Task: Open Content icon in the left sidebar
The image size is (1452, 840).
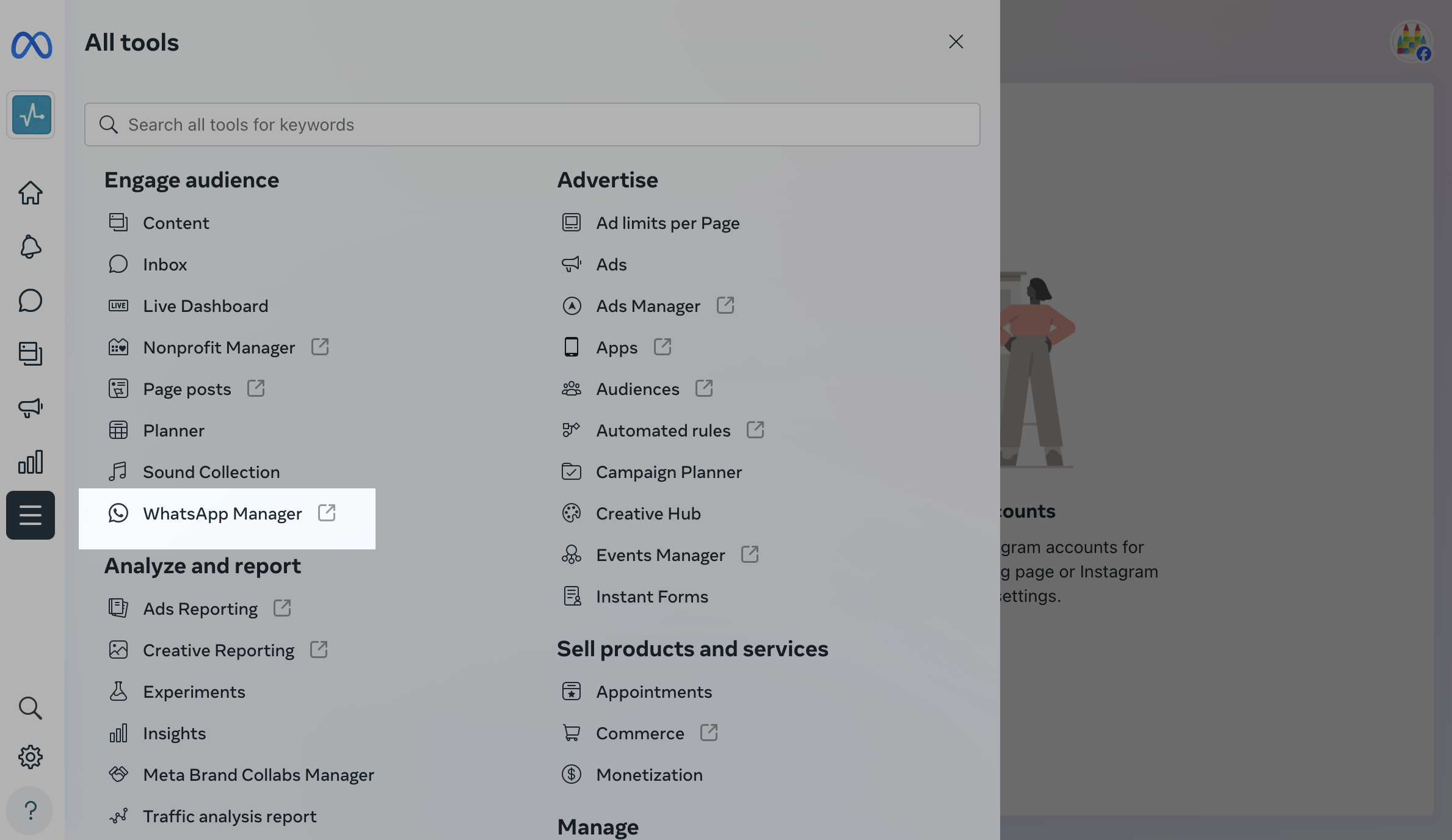Action: [30, 353]
